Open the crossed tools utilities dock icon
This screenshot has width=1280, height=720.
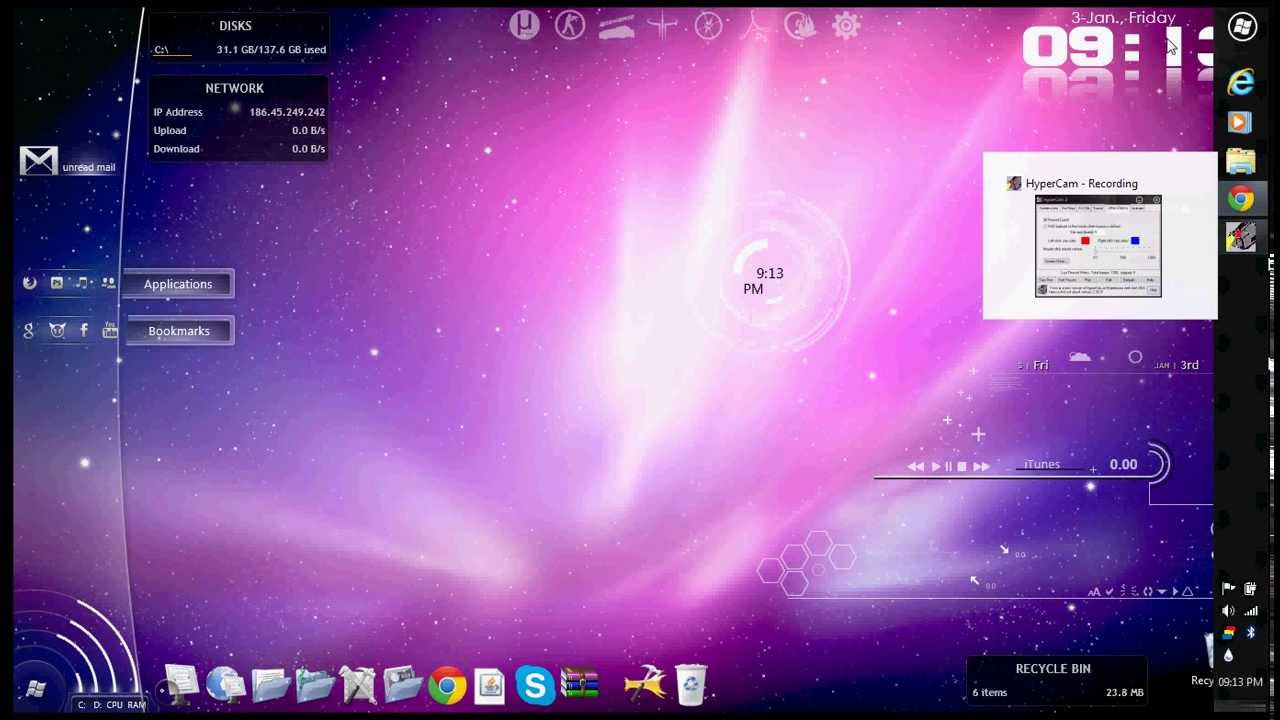pyautogui.click(x=357, y=686)
